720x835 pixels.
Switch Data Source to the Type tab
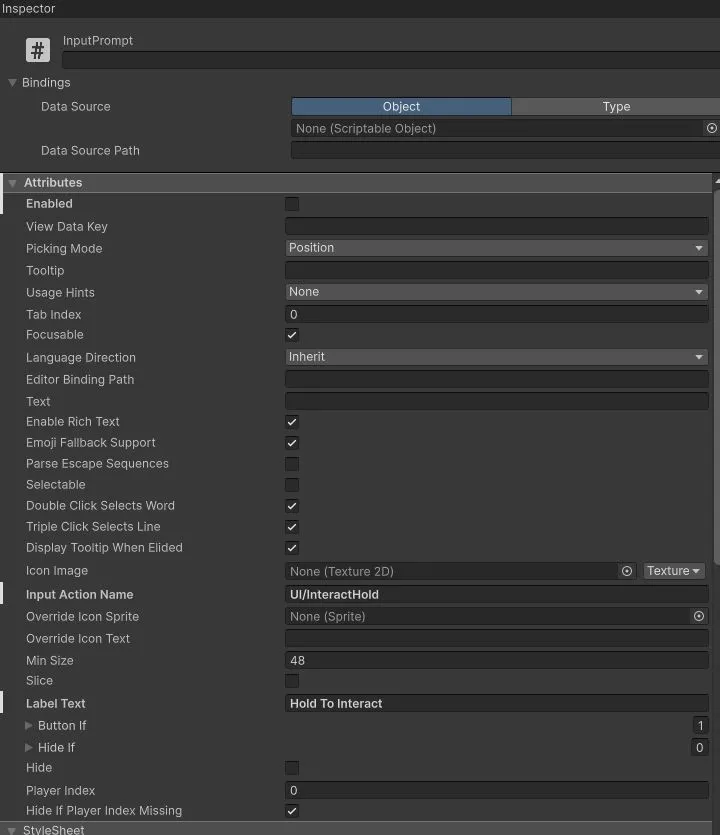(x=616, y=106)
